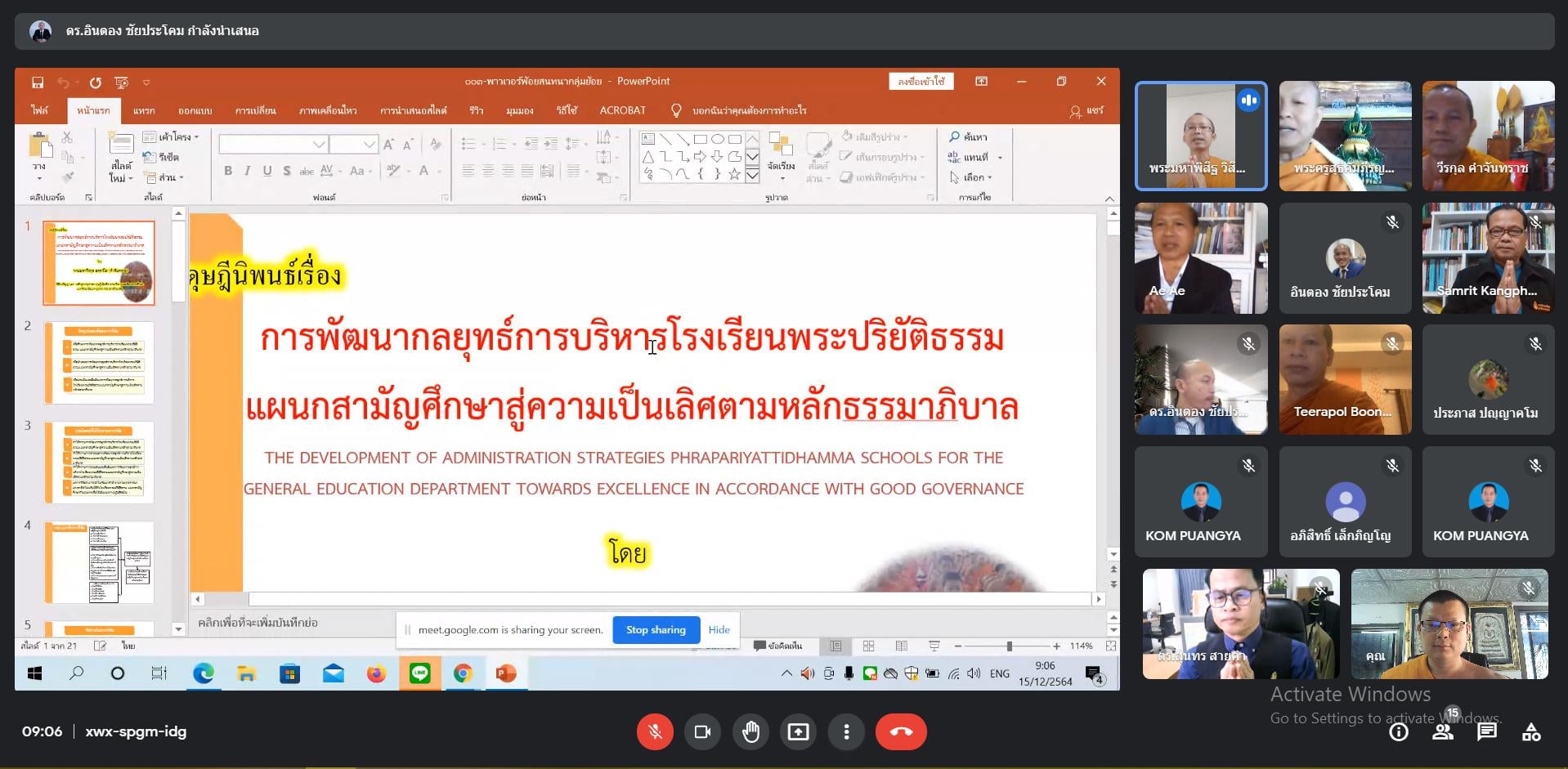Toggle Underline formatting
The width and height of the screenshot is (1568, 769).
click(x=267, y=171)
